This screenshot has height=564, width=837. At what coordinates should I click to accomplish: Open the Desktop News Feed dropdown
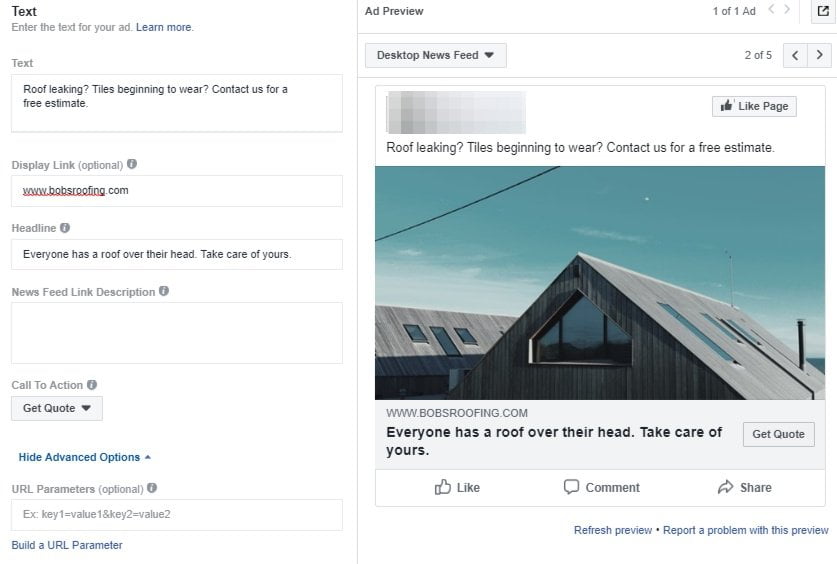tap(436, 55)
